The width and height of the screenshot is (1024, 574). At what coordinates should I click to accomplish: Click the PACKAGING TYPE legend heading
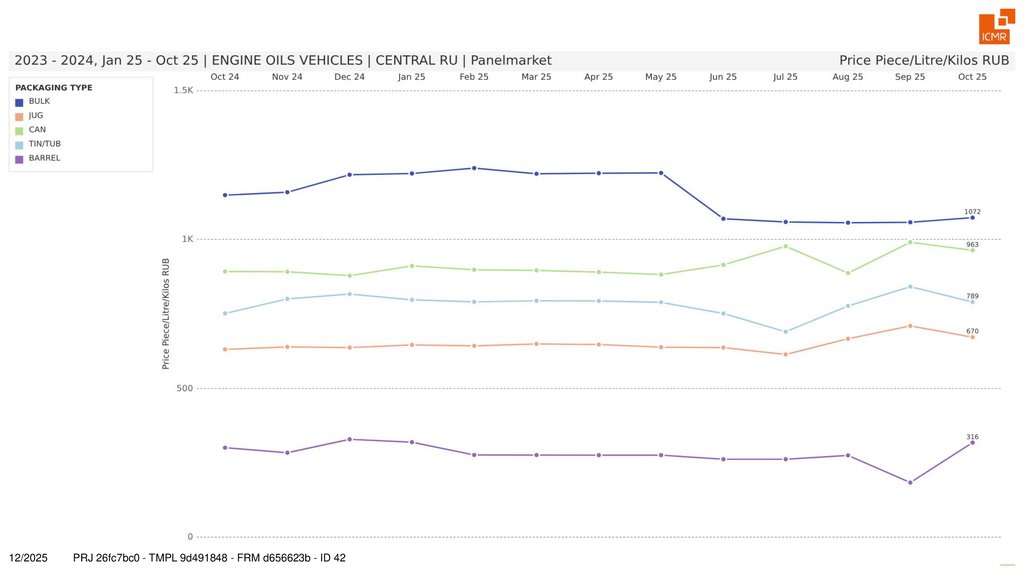[x=54, y=88]
